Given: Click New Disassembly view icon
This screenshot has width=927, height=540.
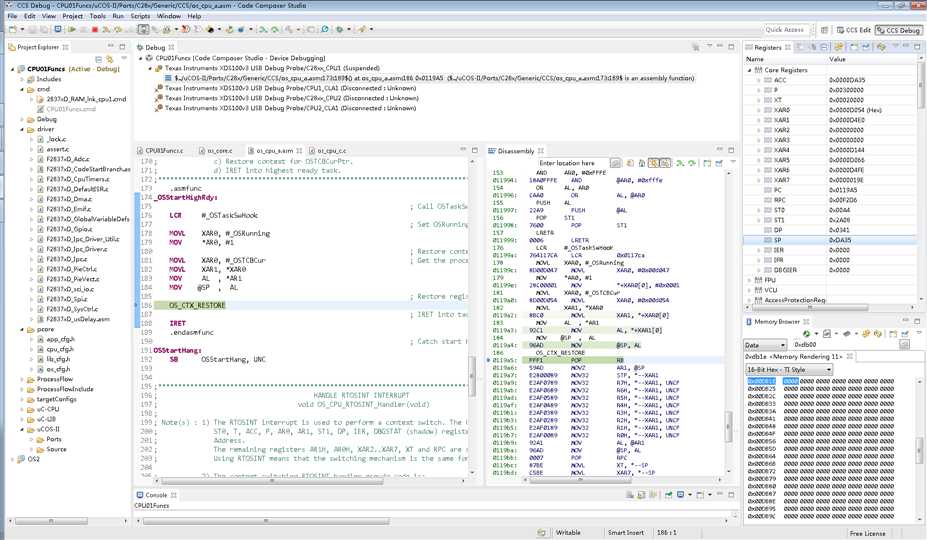Looking at the screenshot, I should [x=707, y=163].
